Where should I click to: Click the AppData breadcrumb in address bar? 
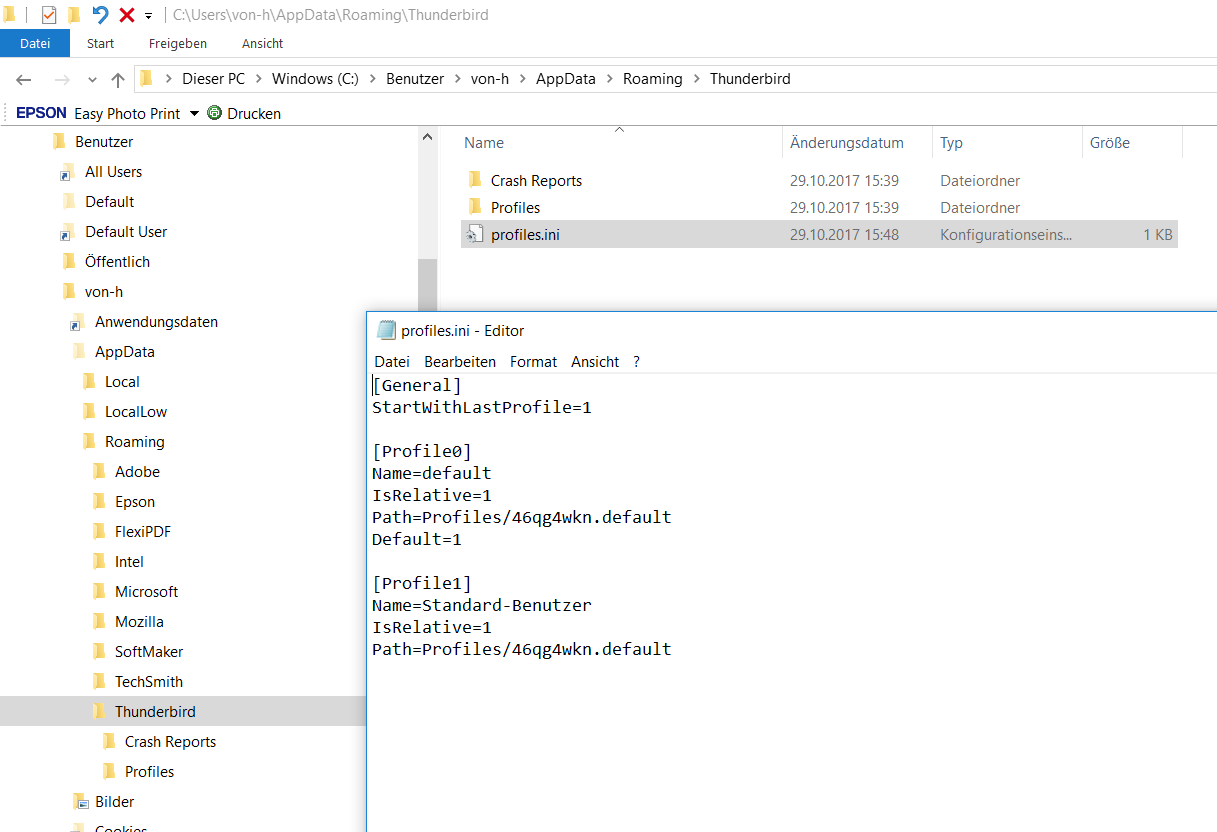click(x=565, y=79)
